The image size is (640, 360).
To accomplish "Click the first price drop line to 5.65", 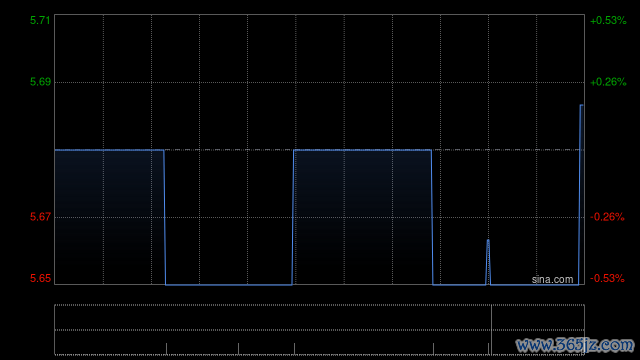I will tap(165, 217).
